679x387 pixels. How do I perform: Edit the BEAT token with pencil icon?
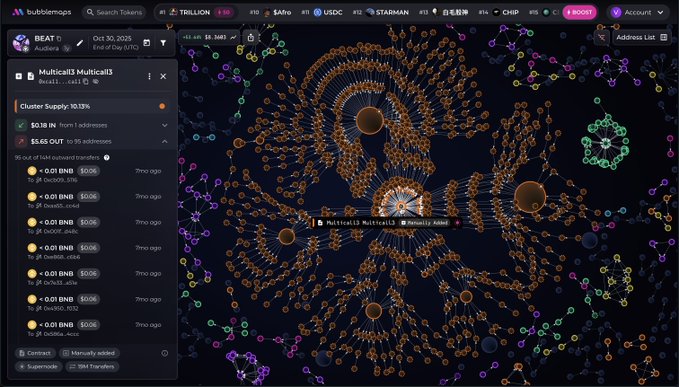pyautogui.click(x=80, y=43)
